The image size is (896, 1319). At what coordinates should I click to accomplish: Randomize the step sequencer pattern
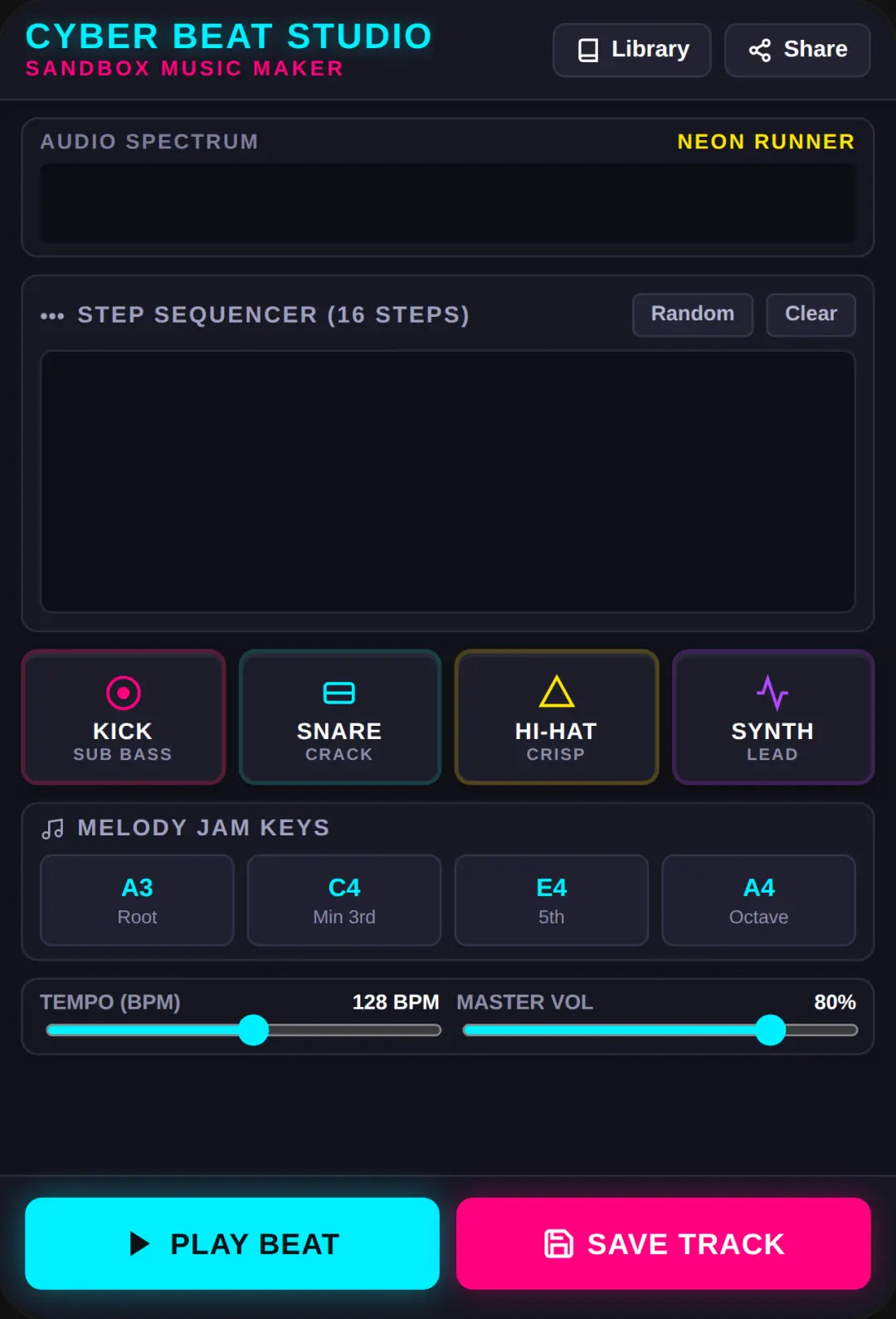693,314
